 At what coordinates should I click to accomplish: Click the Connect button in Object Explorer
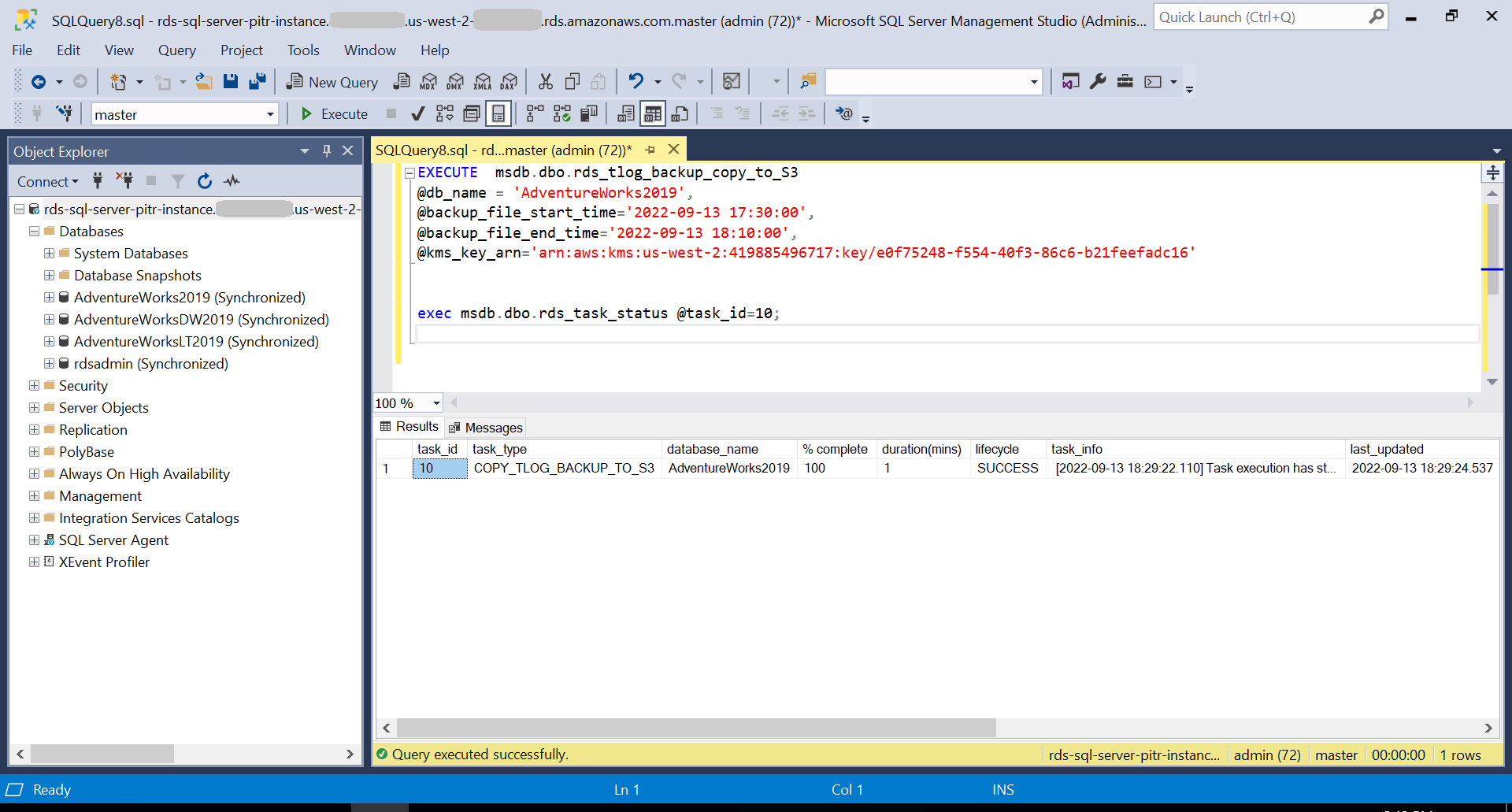point(44,180)
